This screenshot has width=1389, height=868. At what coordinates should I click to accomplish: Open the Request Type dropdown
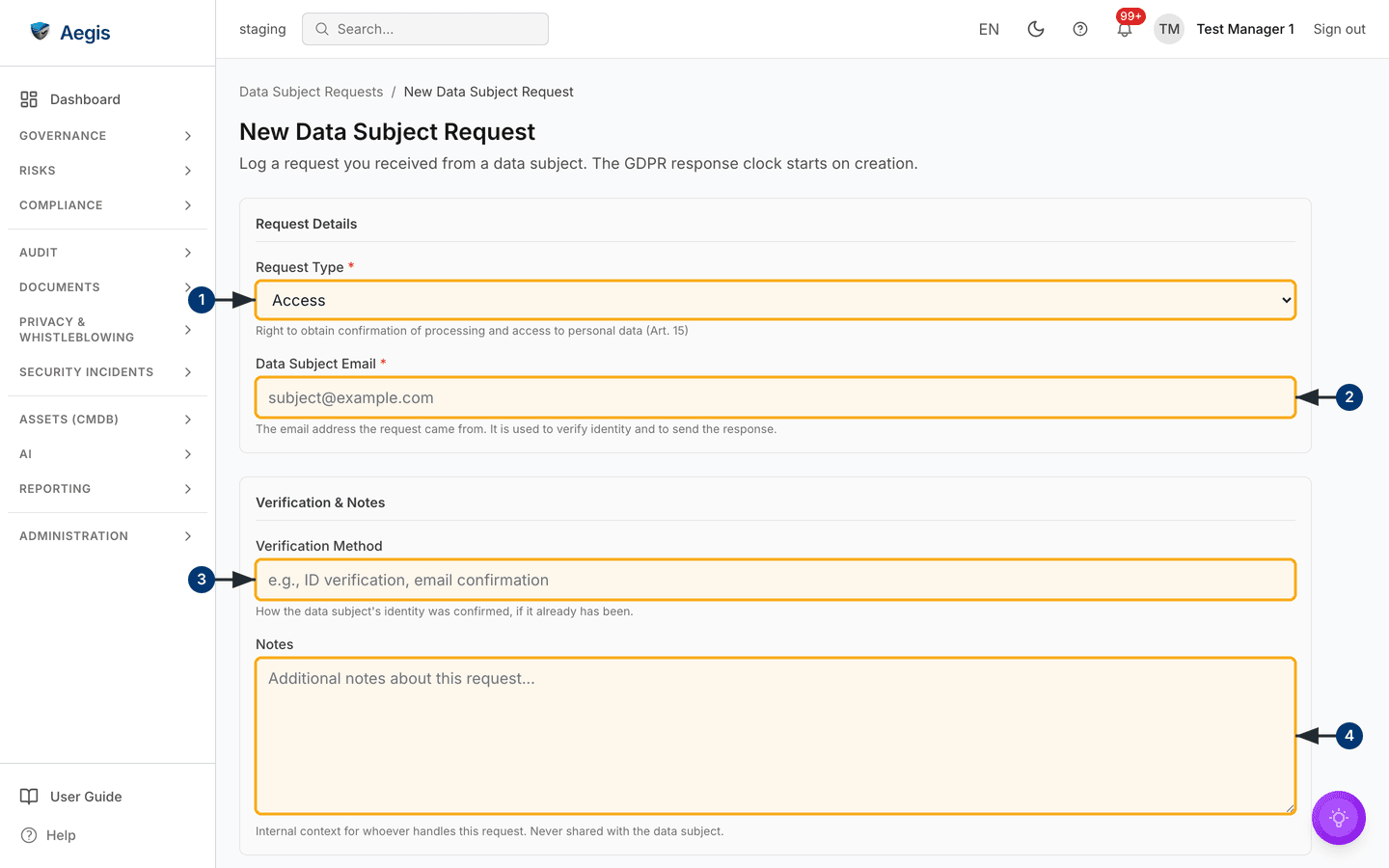click(775, 300)
